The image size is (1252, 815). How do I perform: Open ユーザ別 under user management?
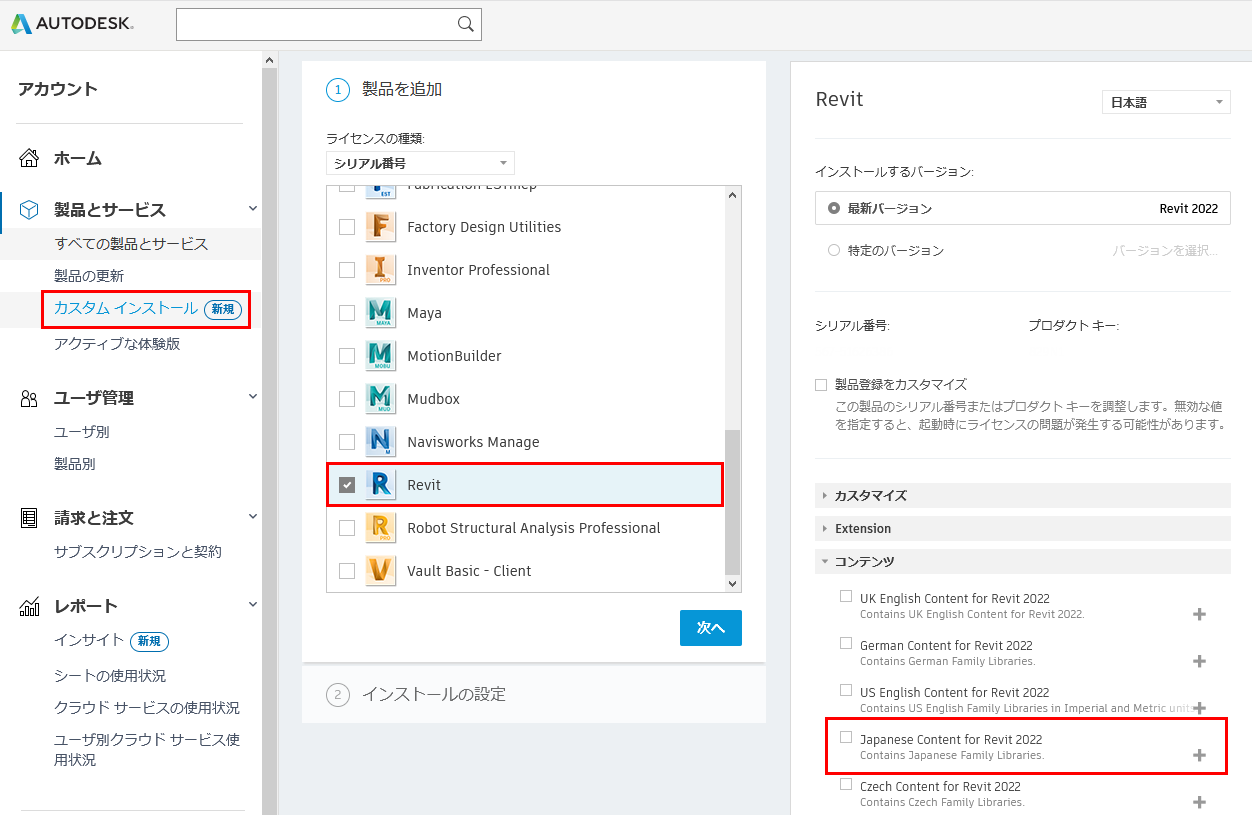(x=82, y=432)
